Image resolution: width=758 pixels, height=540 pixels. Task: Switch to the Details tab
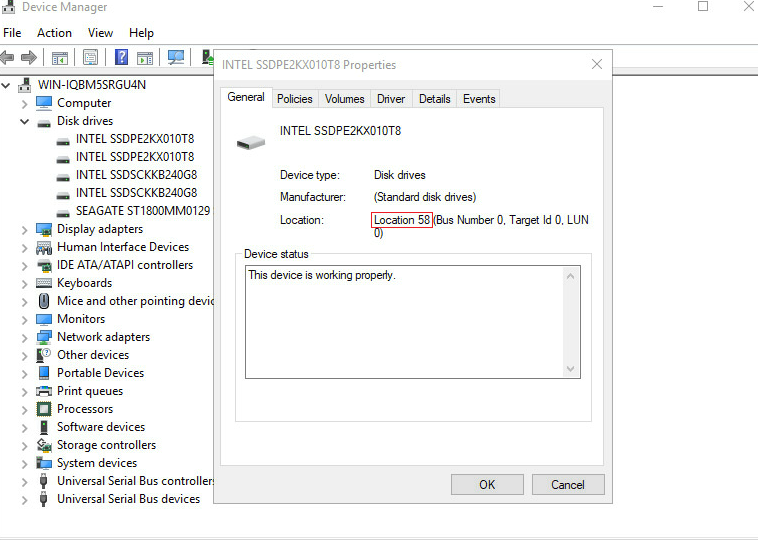(434, 99)
